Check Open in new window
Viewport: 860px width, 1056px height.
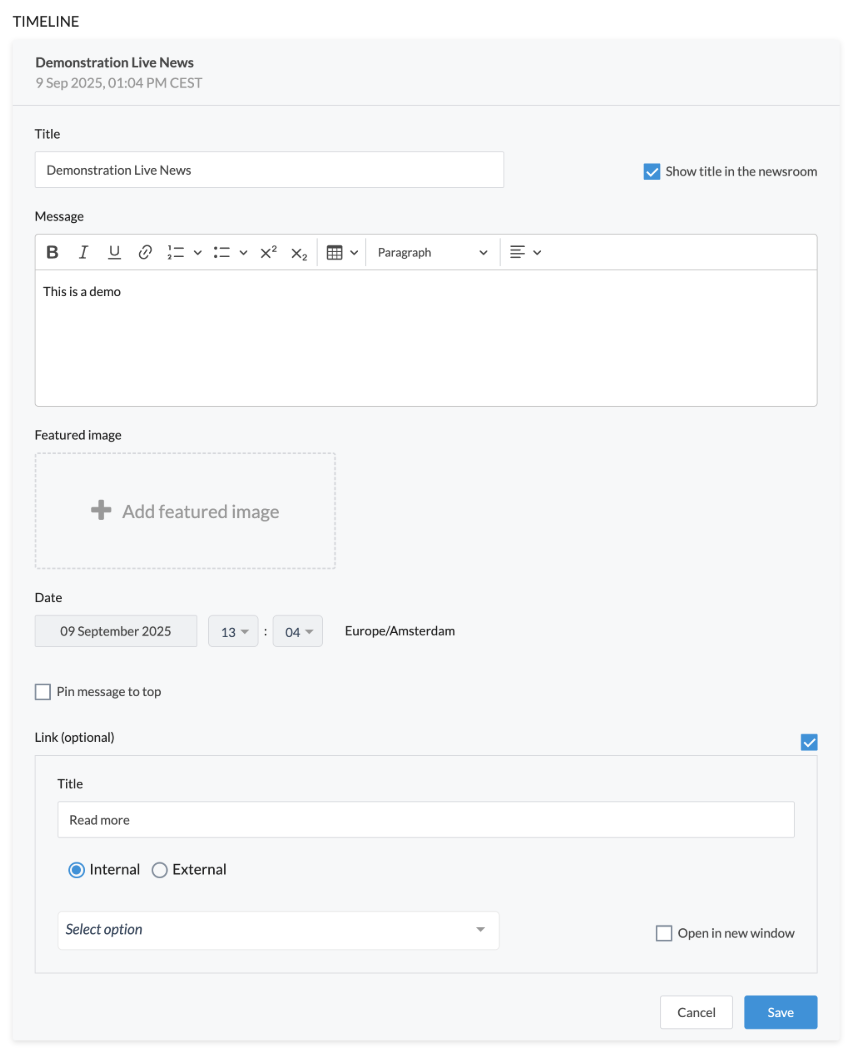(664, 933)
